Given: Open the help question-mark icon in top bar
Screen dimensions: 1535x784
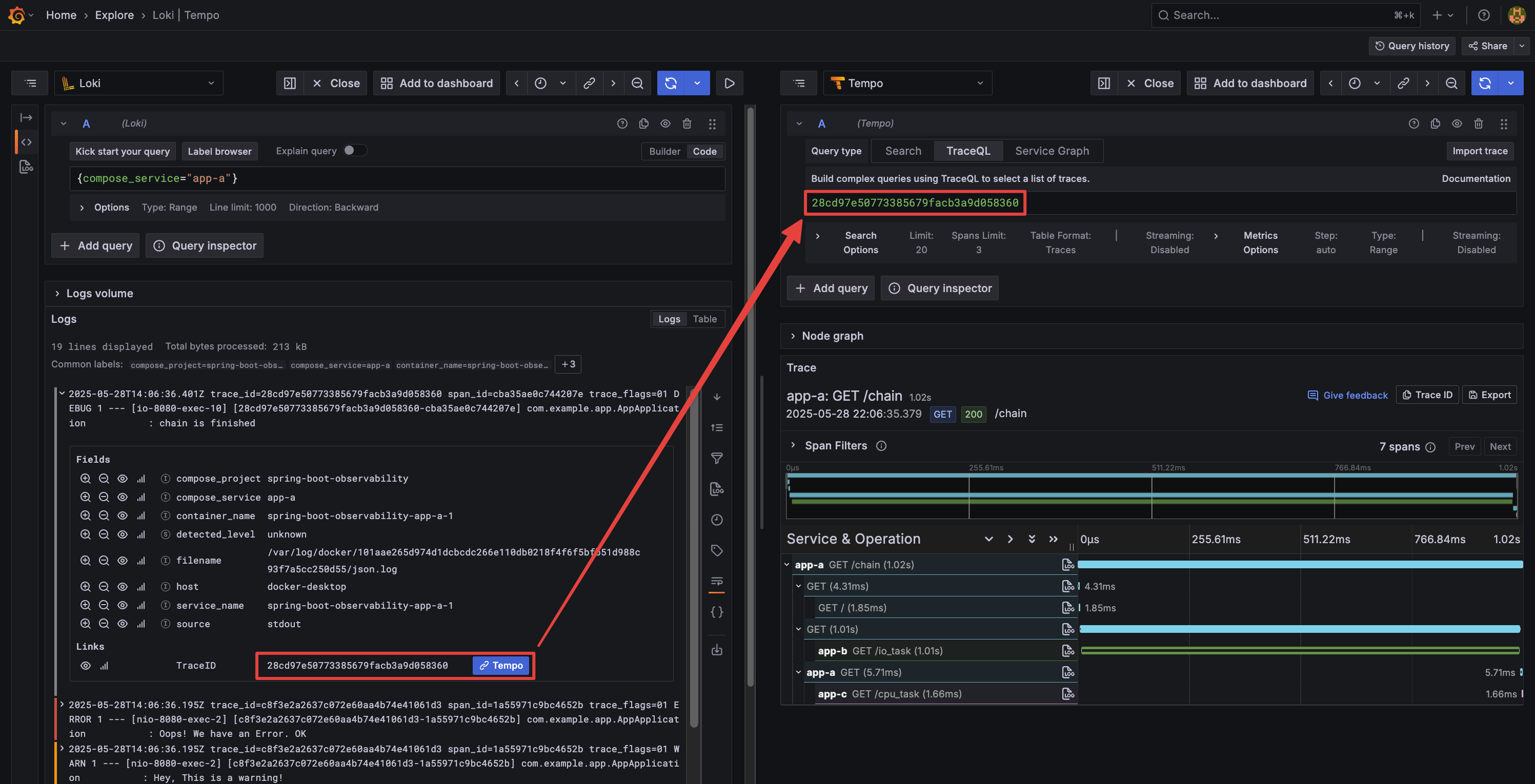Looking at the screenshot, I should tap(1484, 15).
